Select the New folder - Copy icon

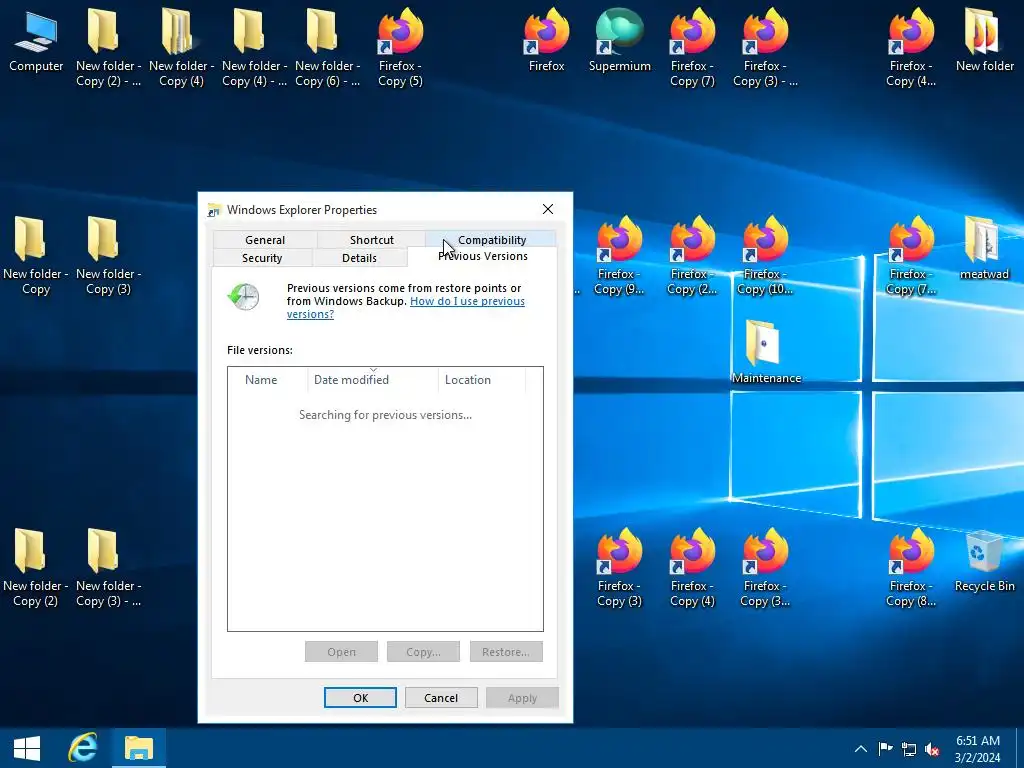click(35, 255)
